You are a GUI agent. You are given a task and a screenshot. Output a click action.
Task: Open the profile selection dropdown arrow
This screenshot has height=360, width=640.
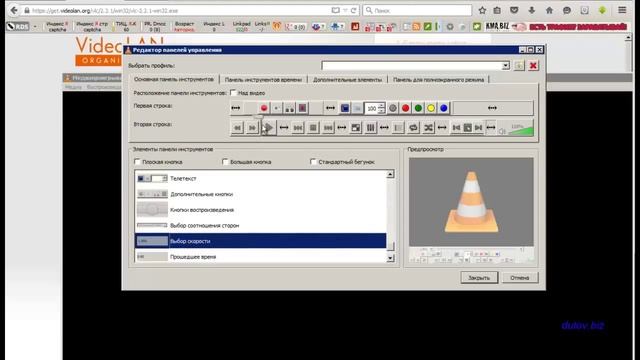(506, 65)
